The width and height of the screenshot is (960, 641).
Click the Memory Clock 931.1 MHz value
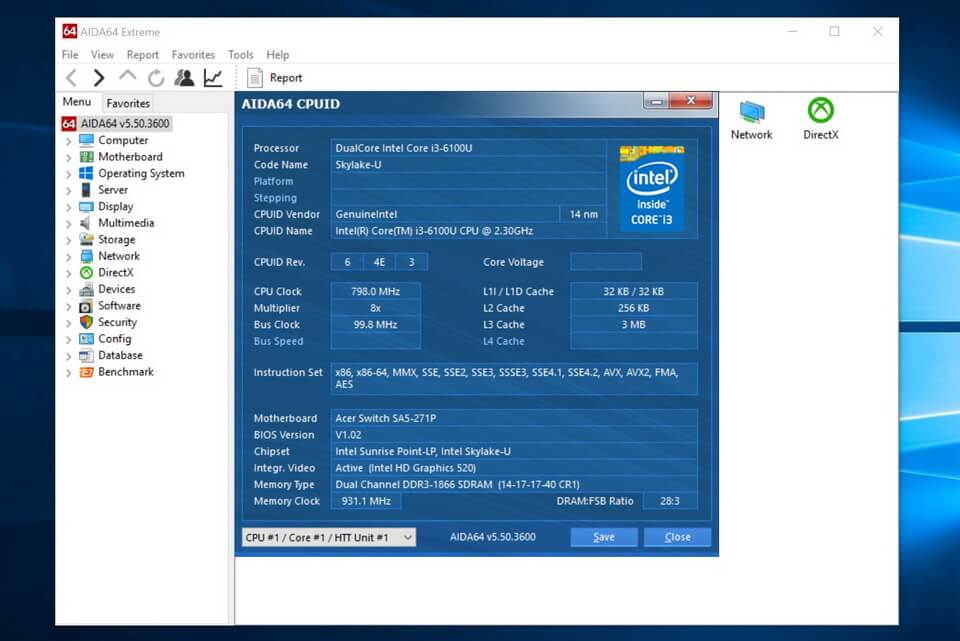coord(366,501)
